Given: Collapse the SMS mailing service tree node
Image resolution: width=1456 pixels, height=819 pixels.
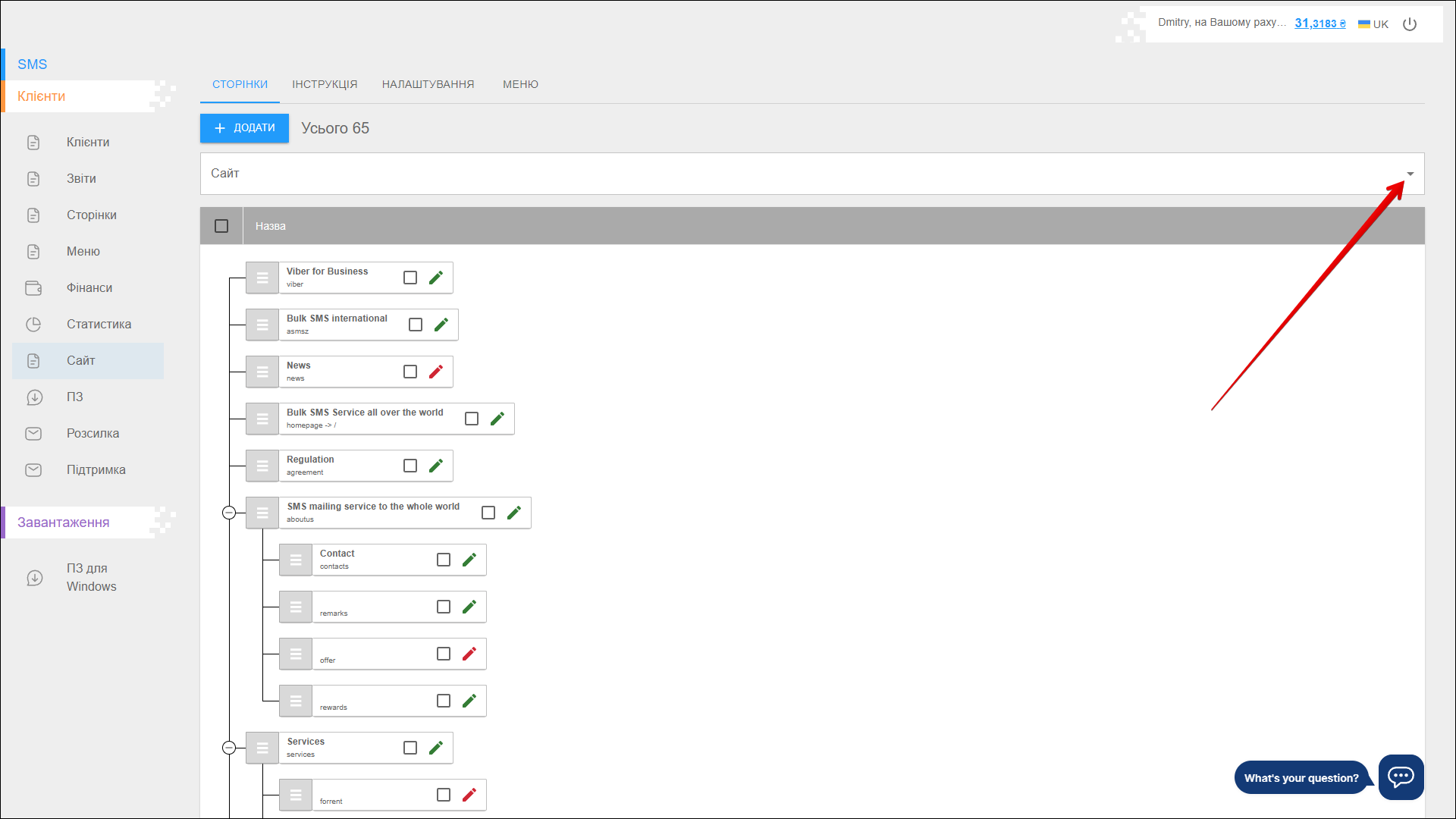Looking at the screenshot, I should click(x=229, y=513).
